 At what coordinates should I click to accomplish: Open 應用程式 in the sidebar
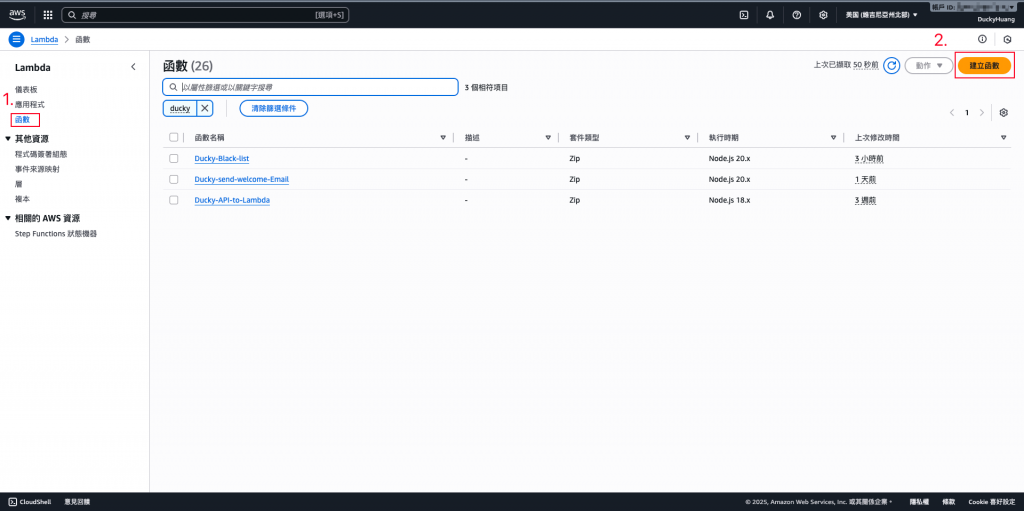click(x=30, y=105)
